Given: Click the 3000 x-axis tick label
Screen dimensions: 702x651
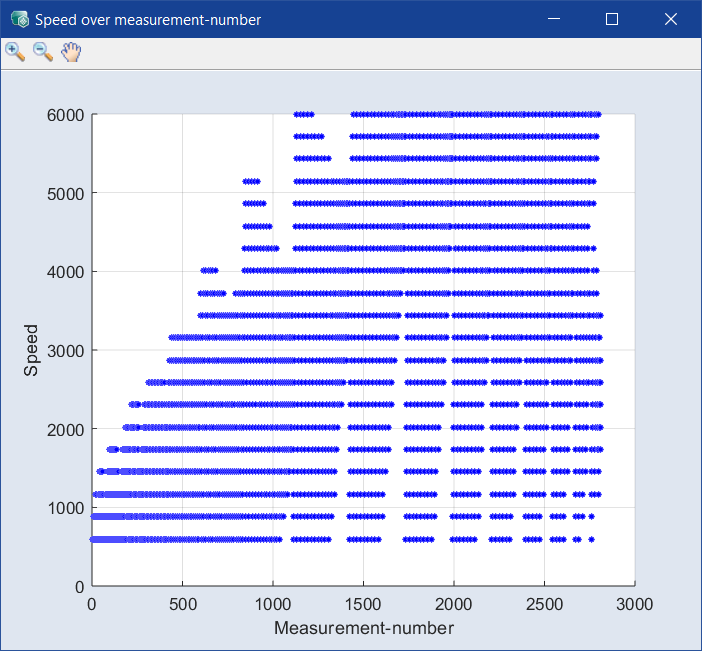Looking at the screenshot, I should (x=634, y=604).
